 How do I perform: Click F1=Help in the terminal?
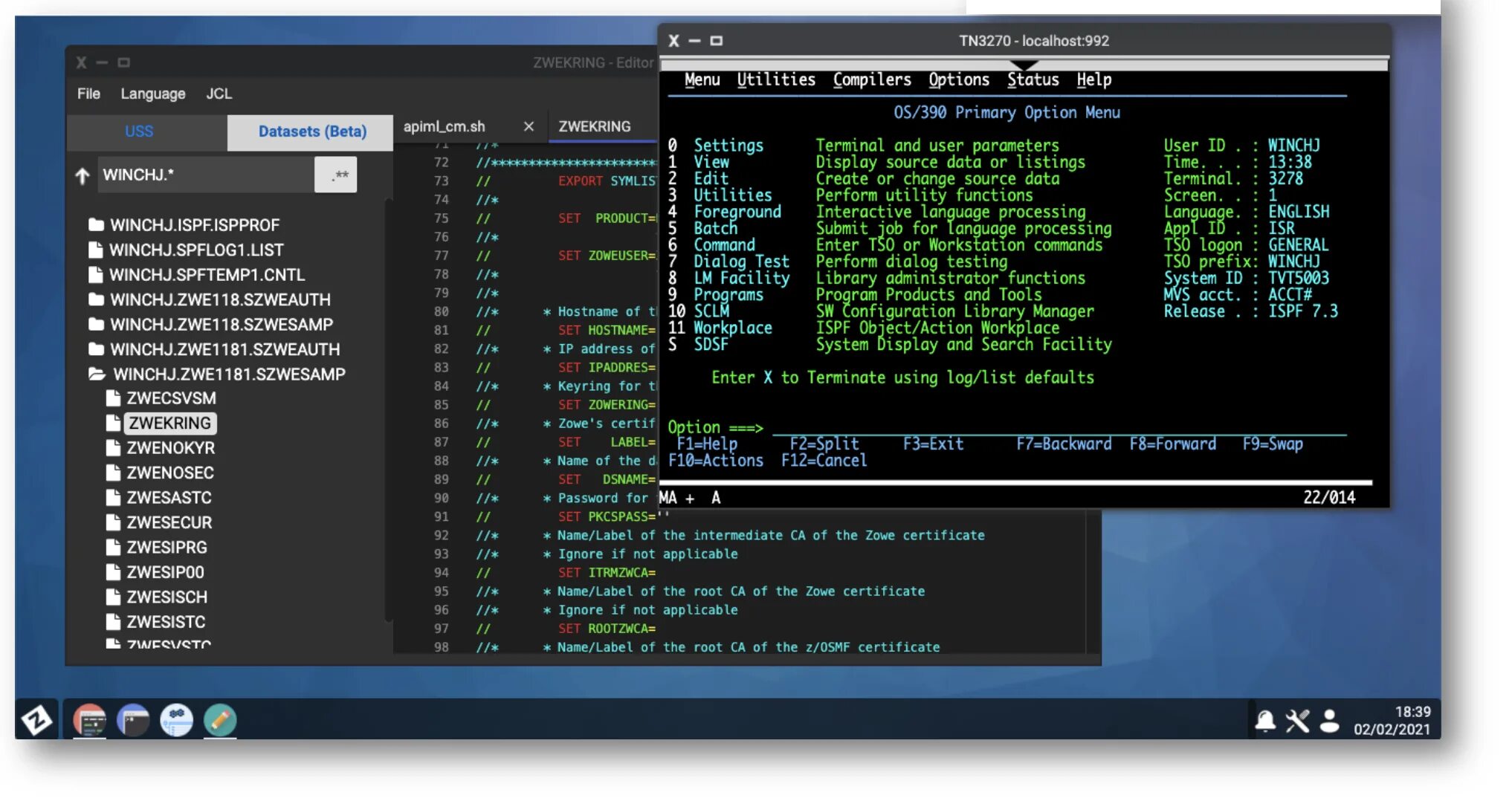pos(706,444)
